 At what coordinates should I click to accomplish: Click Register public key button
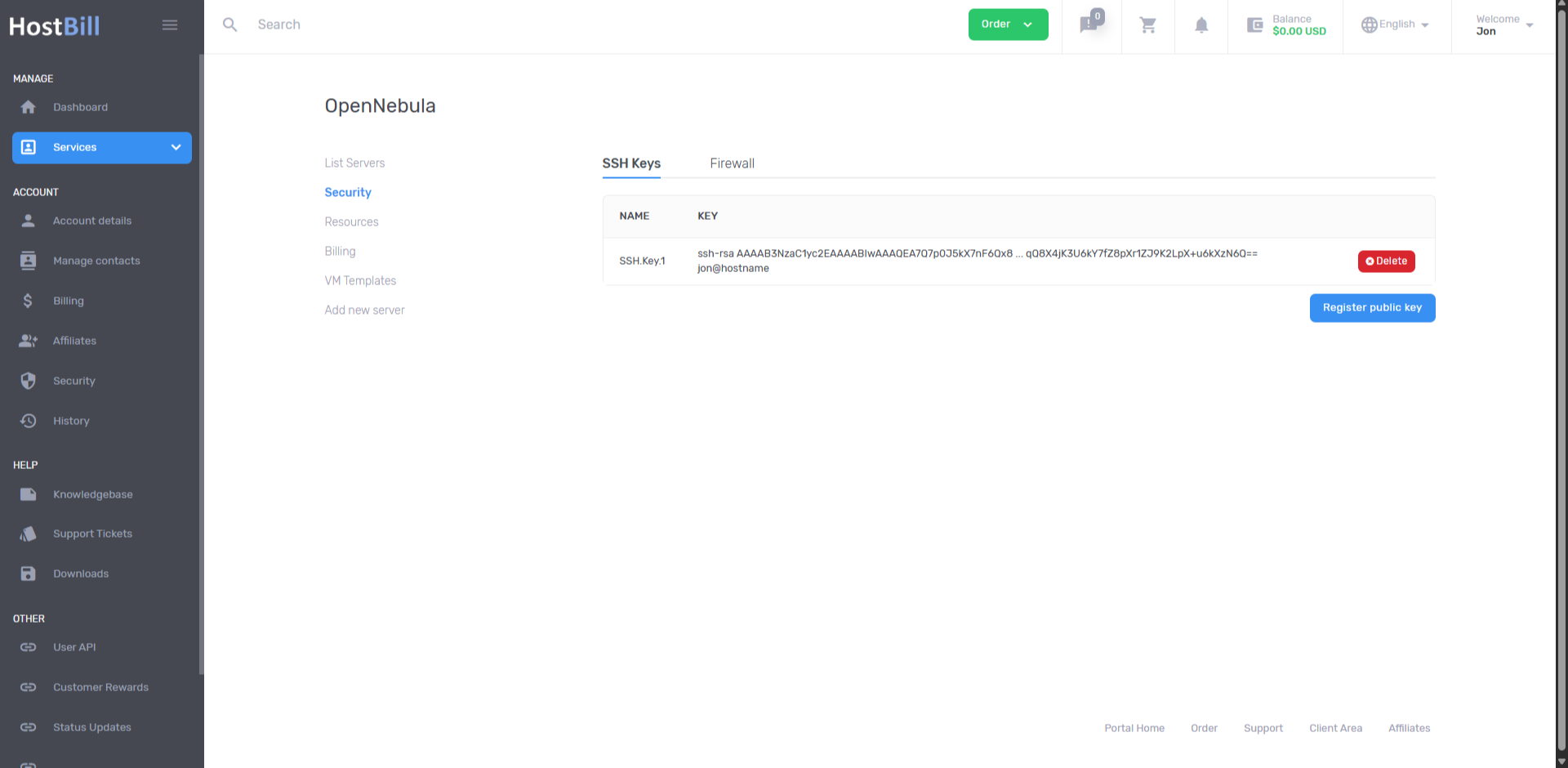point(1372,308)
